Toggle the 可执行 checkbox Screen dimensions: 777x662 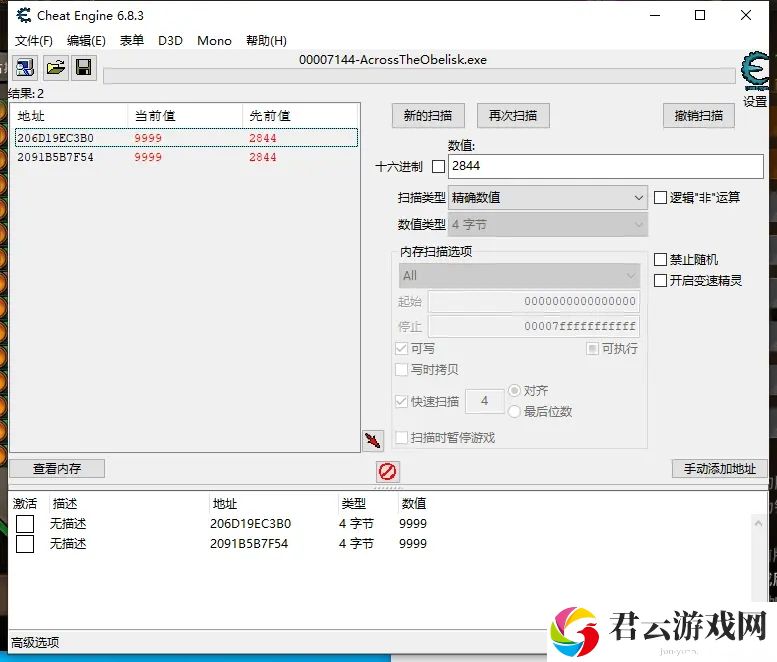pos(592,349)
